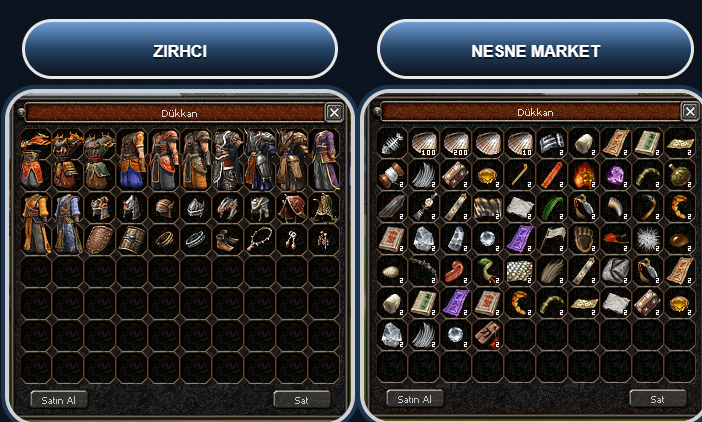
Task: Choose the white flag item
Action: pos(552,239)
